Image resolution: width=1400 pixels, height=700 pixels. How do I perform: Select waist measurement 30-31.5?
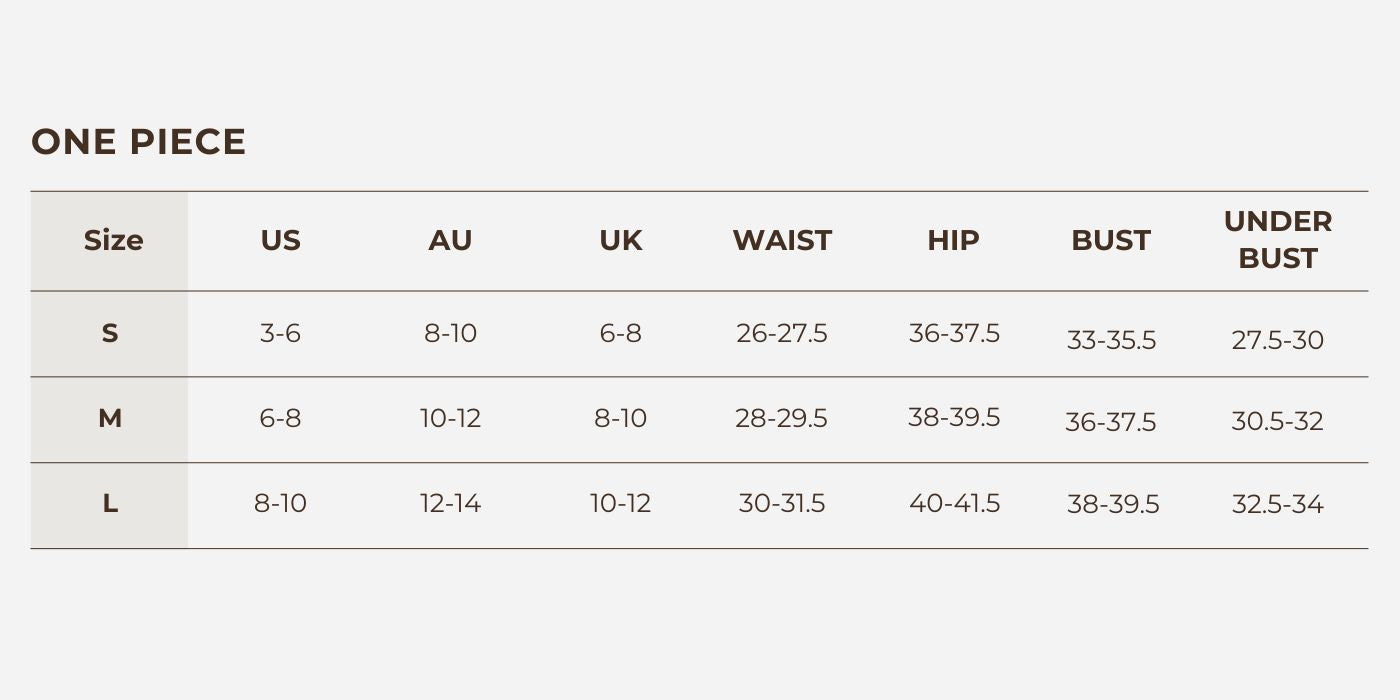pyautogui.click(x=782, y=504)
